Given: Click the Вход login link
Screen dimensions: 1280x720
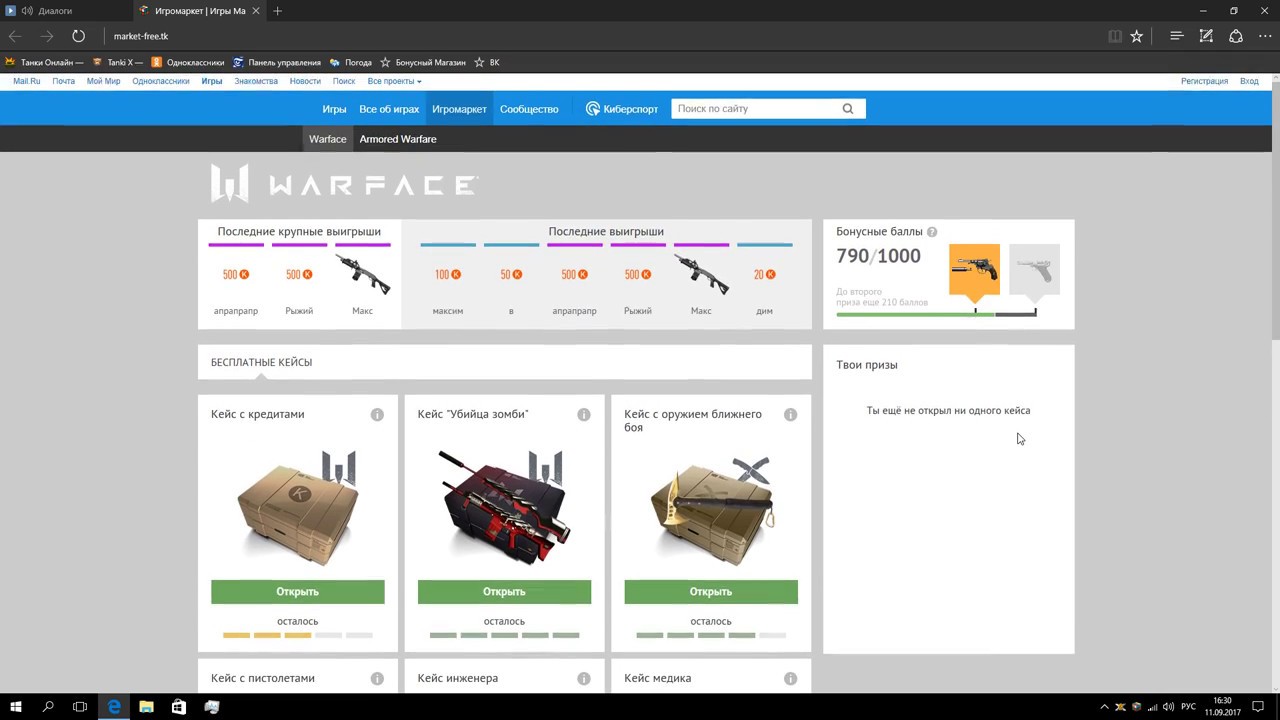Looking at the screenshot, I should pos(1249,81).
